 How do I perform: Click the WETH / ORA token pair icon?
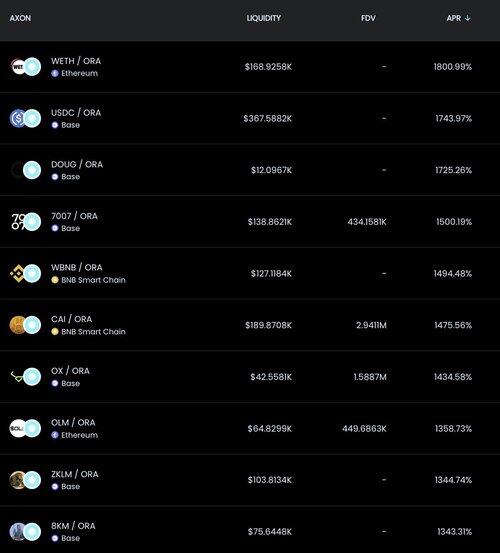point(25,67)
